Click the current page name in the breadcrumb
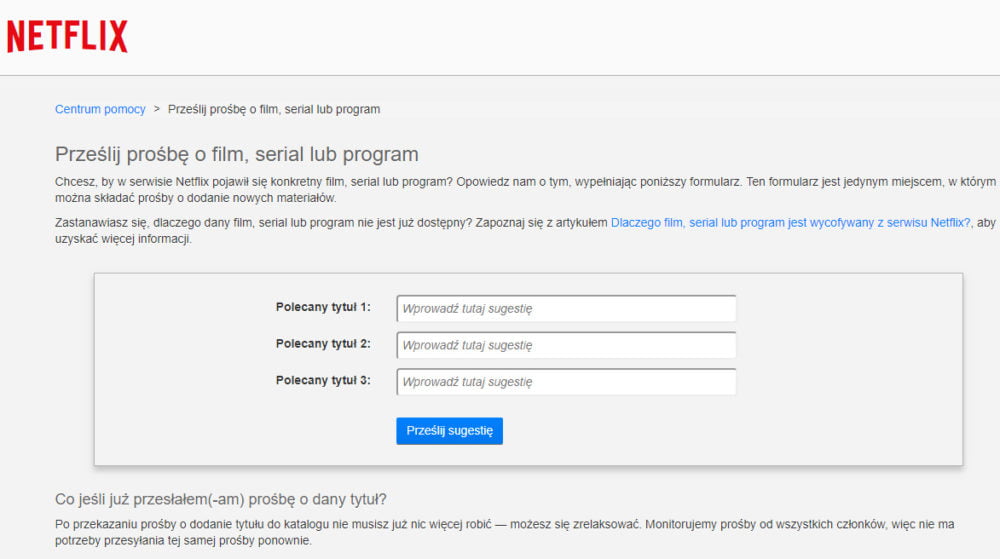 [x=273, y=109]
